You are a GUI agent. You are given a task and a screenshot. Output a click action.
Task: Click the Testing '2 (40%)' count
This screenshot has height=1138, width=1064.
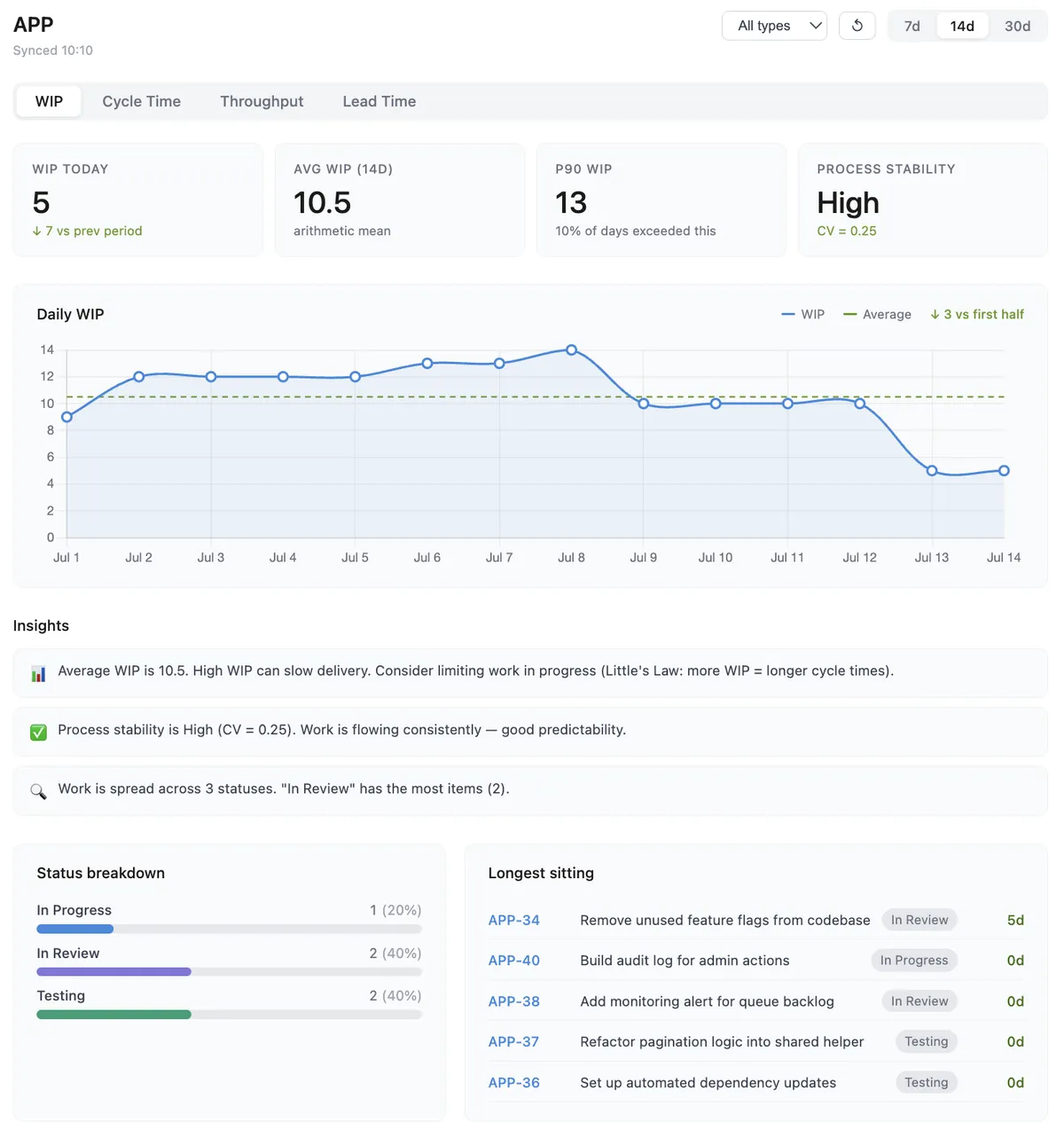(395, 995)
